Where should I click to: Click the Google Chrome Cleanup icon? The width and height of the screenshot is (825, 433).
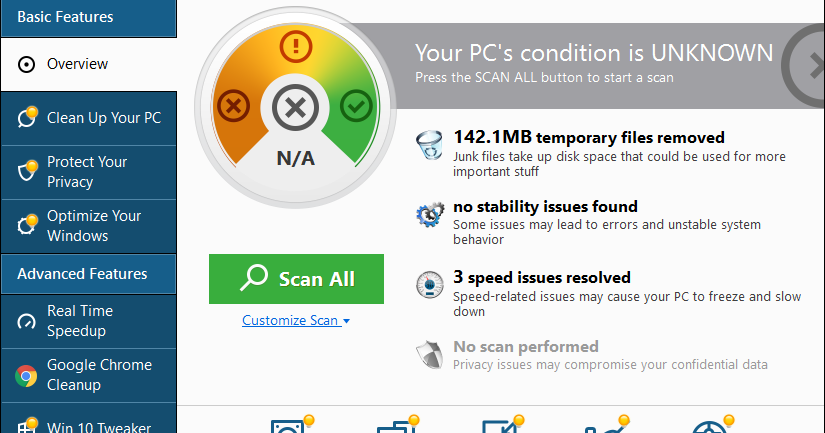click(x=27, y=375)
